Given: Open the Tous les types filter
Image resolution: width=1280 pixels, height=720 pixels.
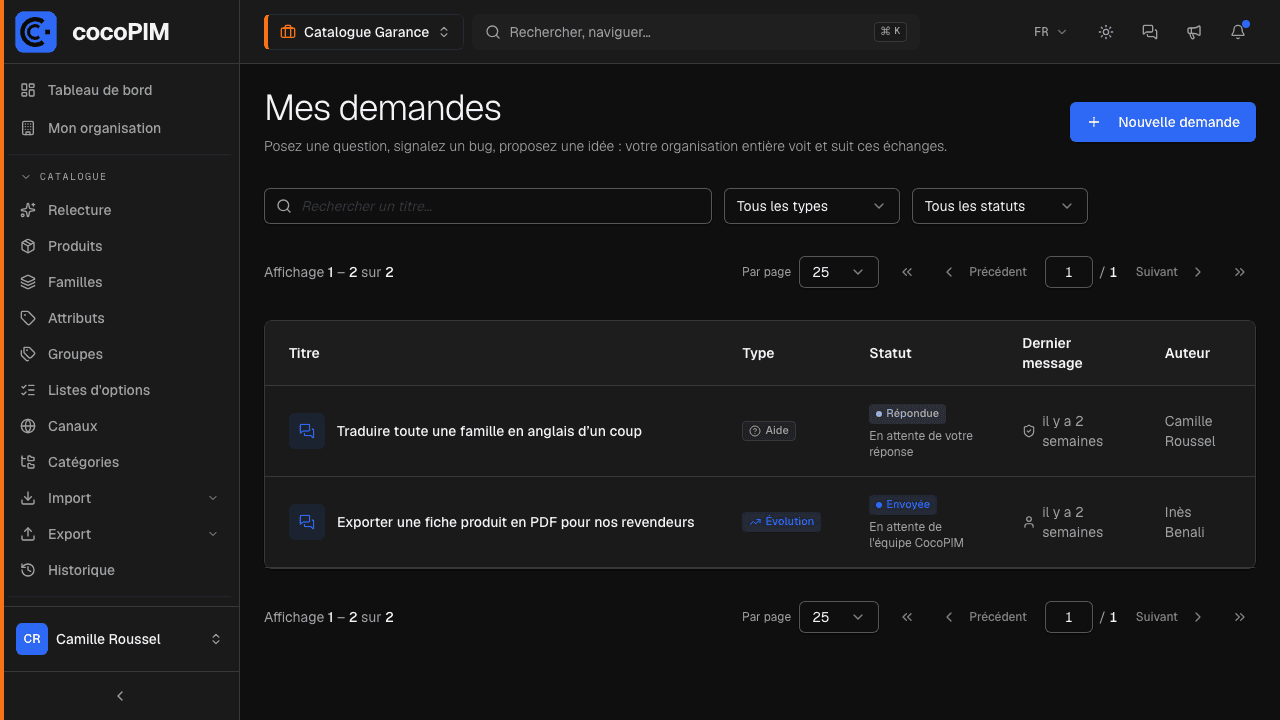Looking at the screenshot, I should click(x=812, y=206).
